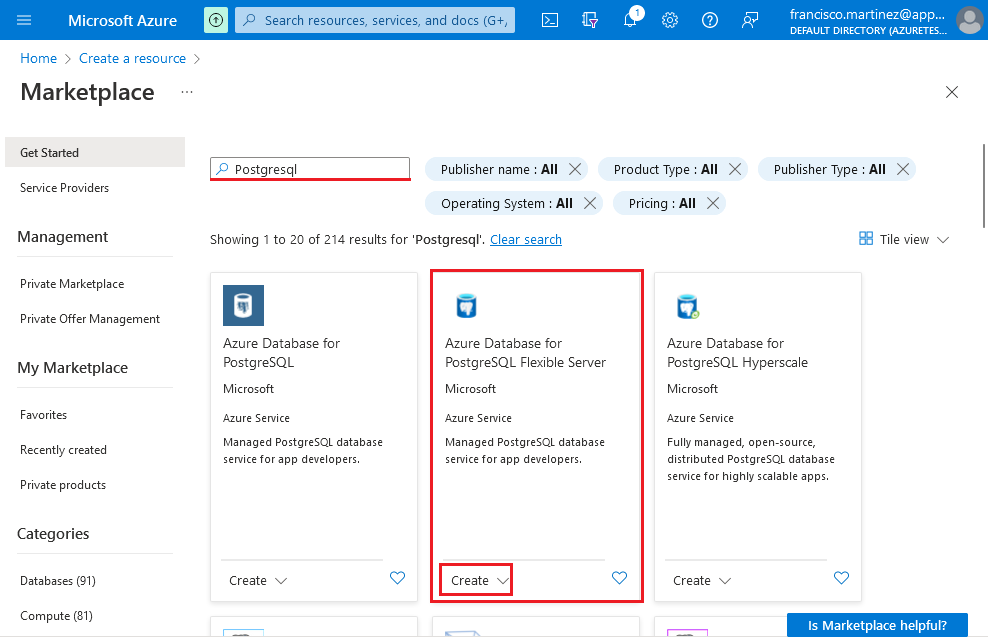Go to Home breadcrumb link
The image size is (988, 637).
pyautogui.click(x=38, y=59)
